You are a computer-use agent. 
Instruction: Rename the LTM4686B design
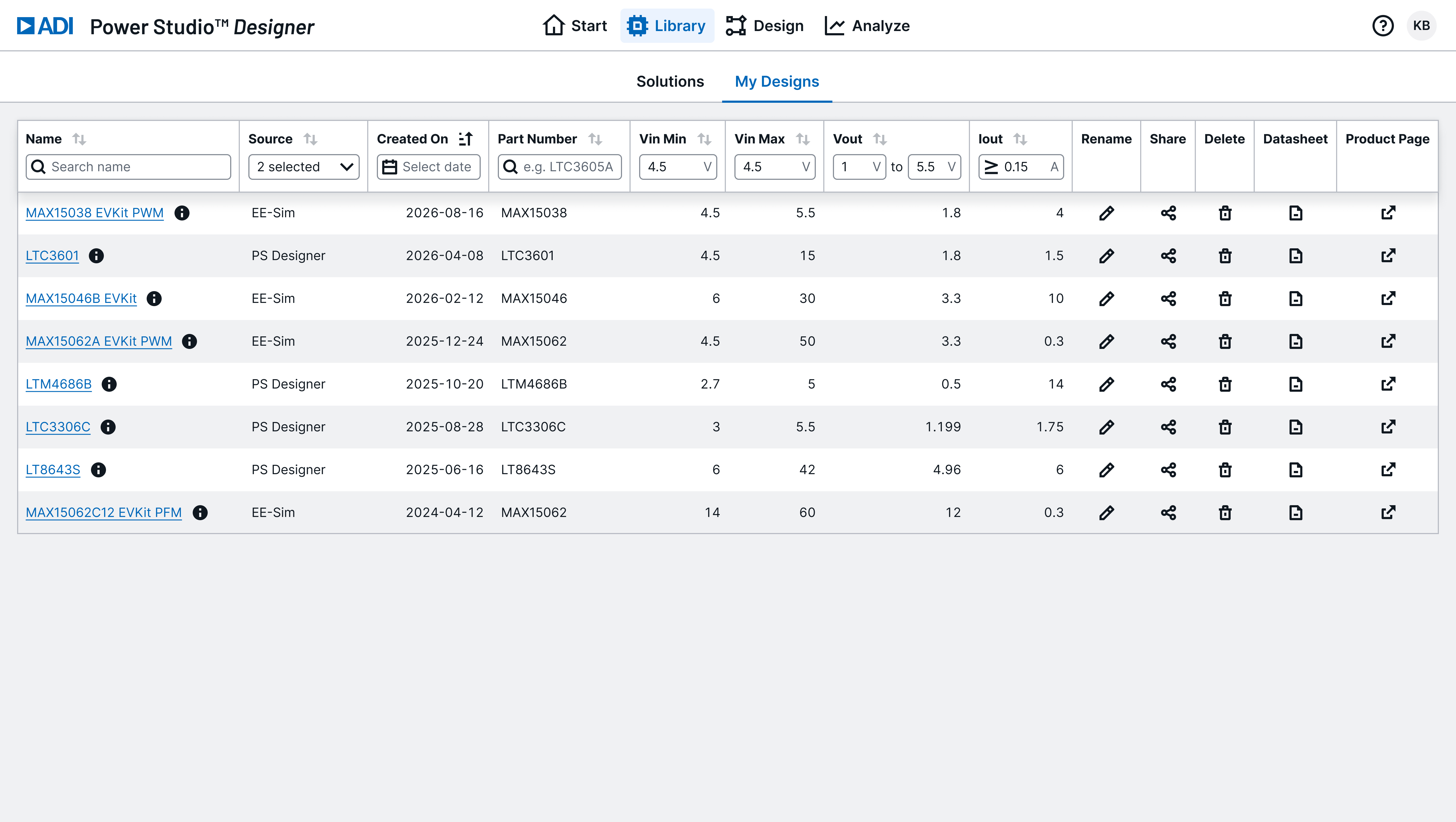coord(1106,384)
